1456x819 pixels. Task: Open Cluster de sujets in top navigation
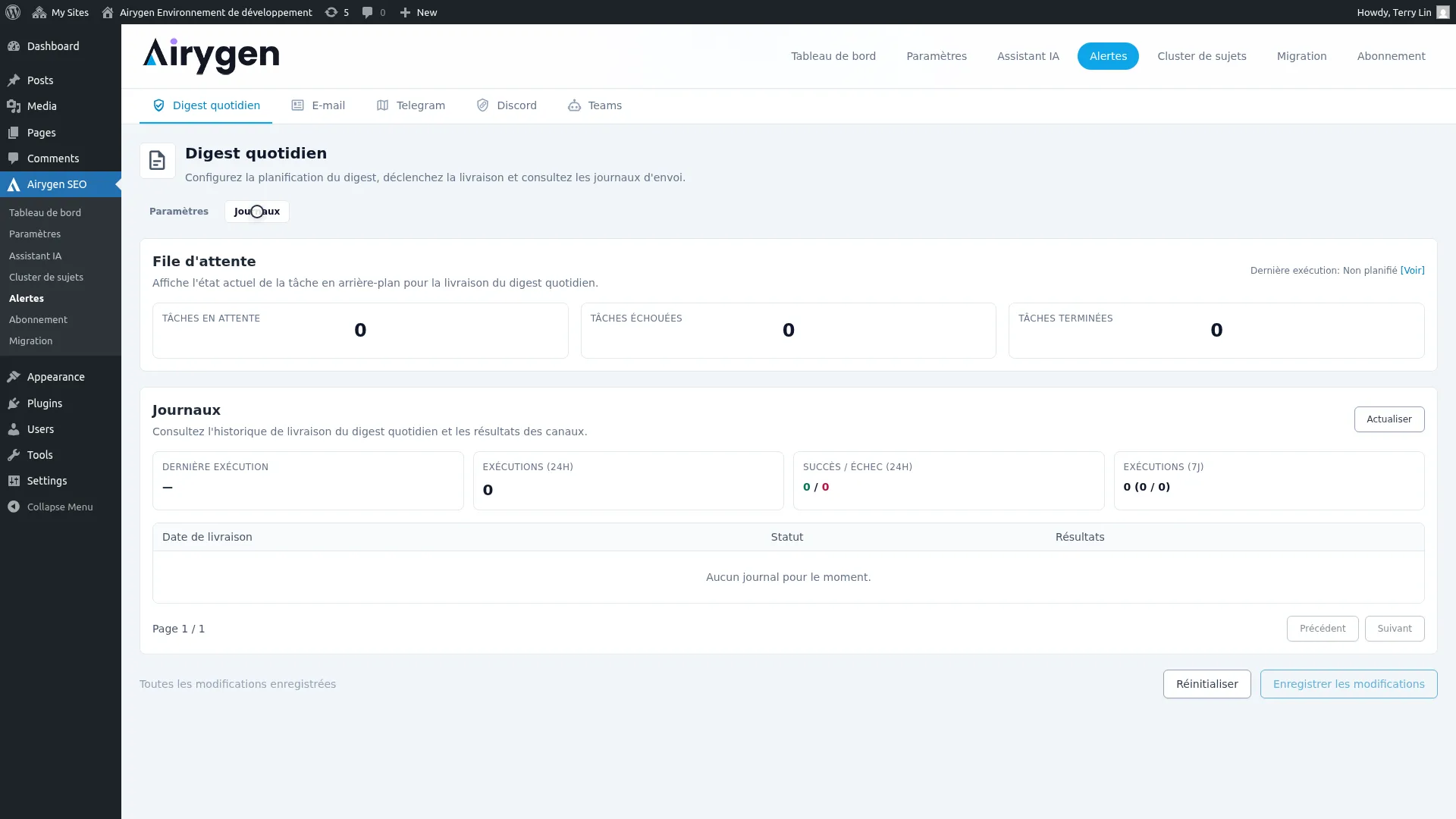click(1201, 56)
